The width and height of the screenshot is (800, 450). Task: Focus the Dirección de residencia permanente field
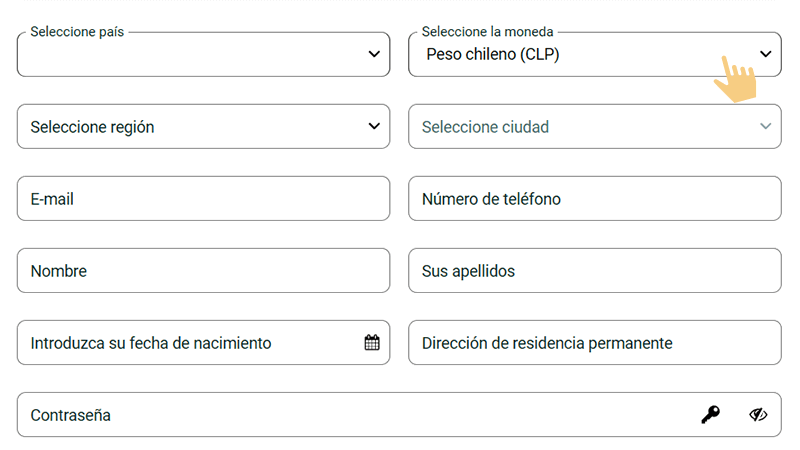point(594,343)
